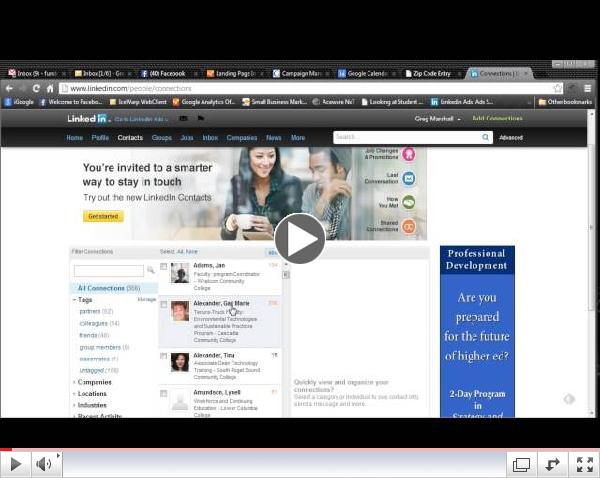Switch to the Campaign Manager browser tab

(x=301, y=73)
